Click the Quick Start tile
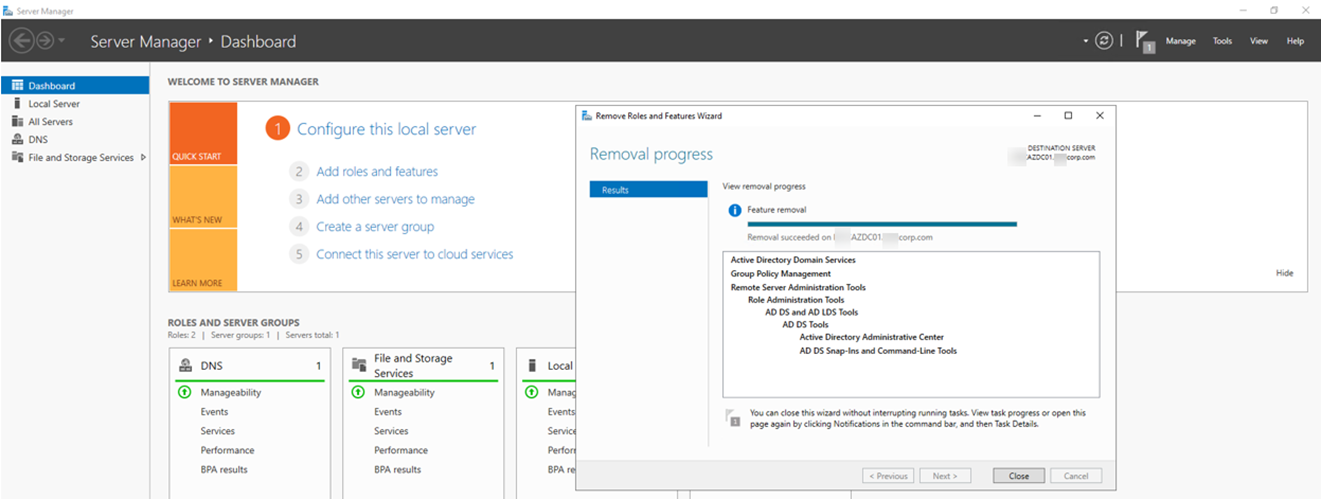1321x499 pixels. coord(203,133)
